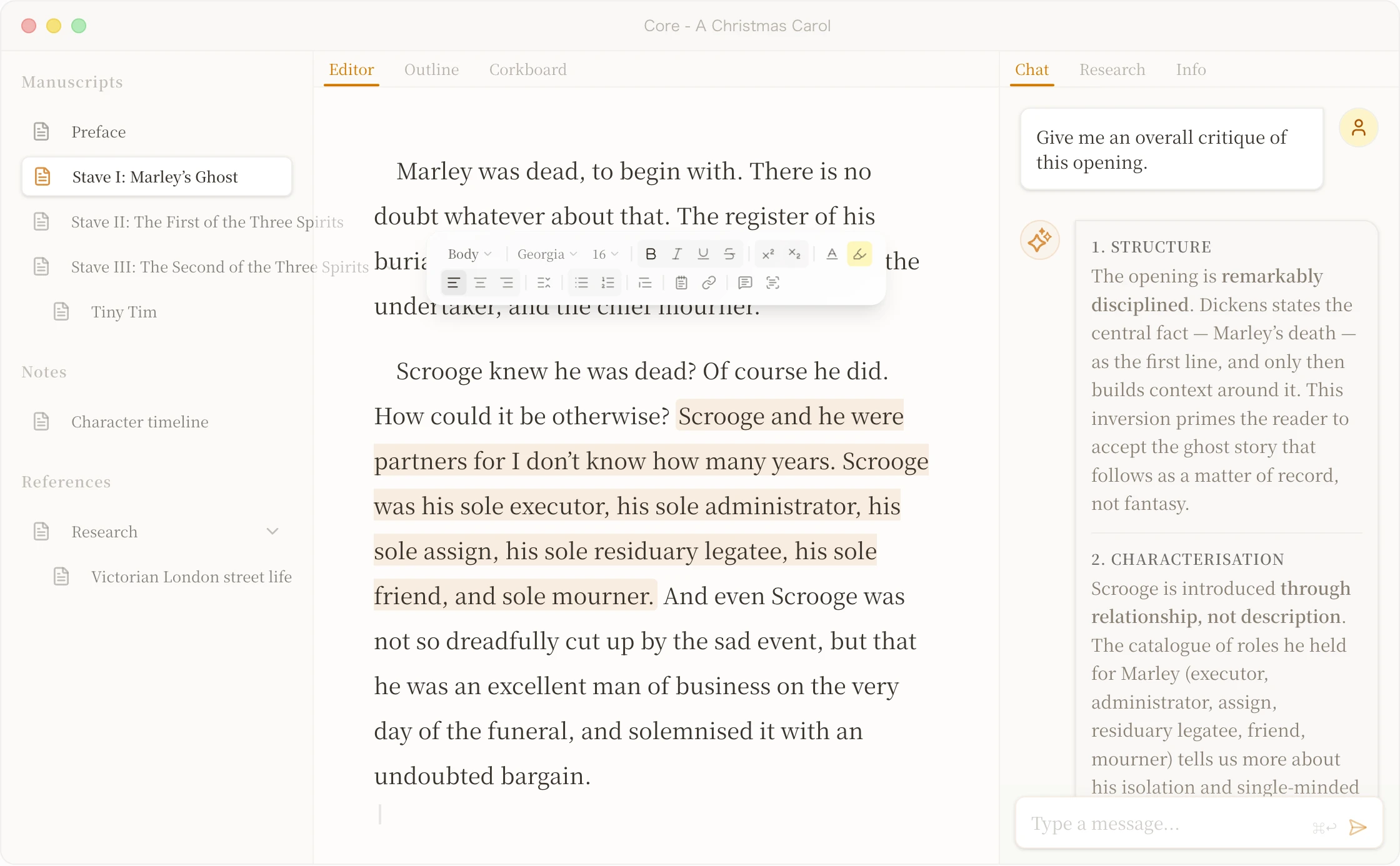Click the Manuscripts section header
1400x866 pixels.
coord(72,82)
